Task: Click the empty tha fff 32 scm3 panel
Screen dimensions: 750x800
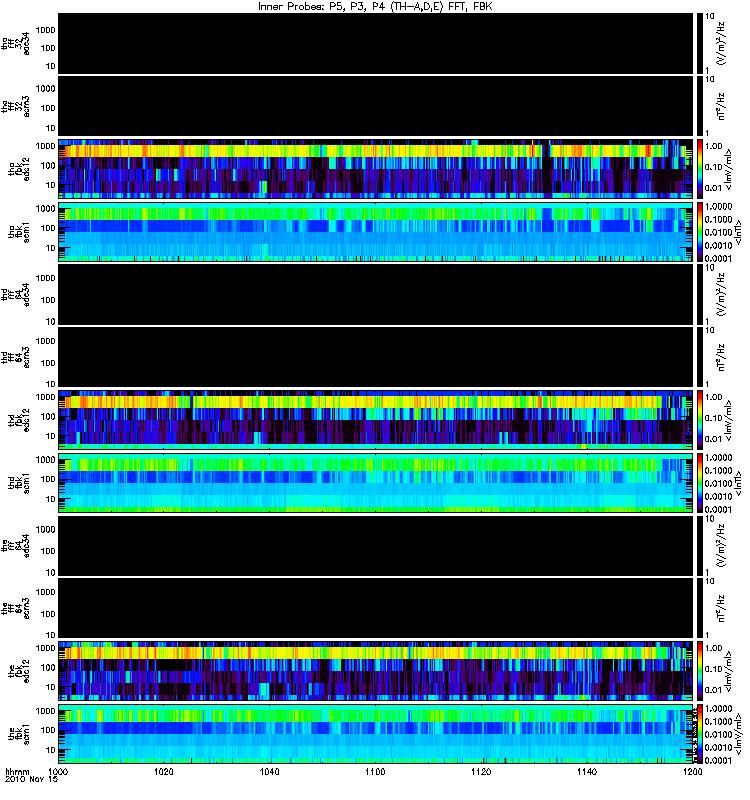Action: (x=376, y=106)
